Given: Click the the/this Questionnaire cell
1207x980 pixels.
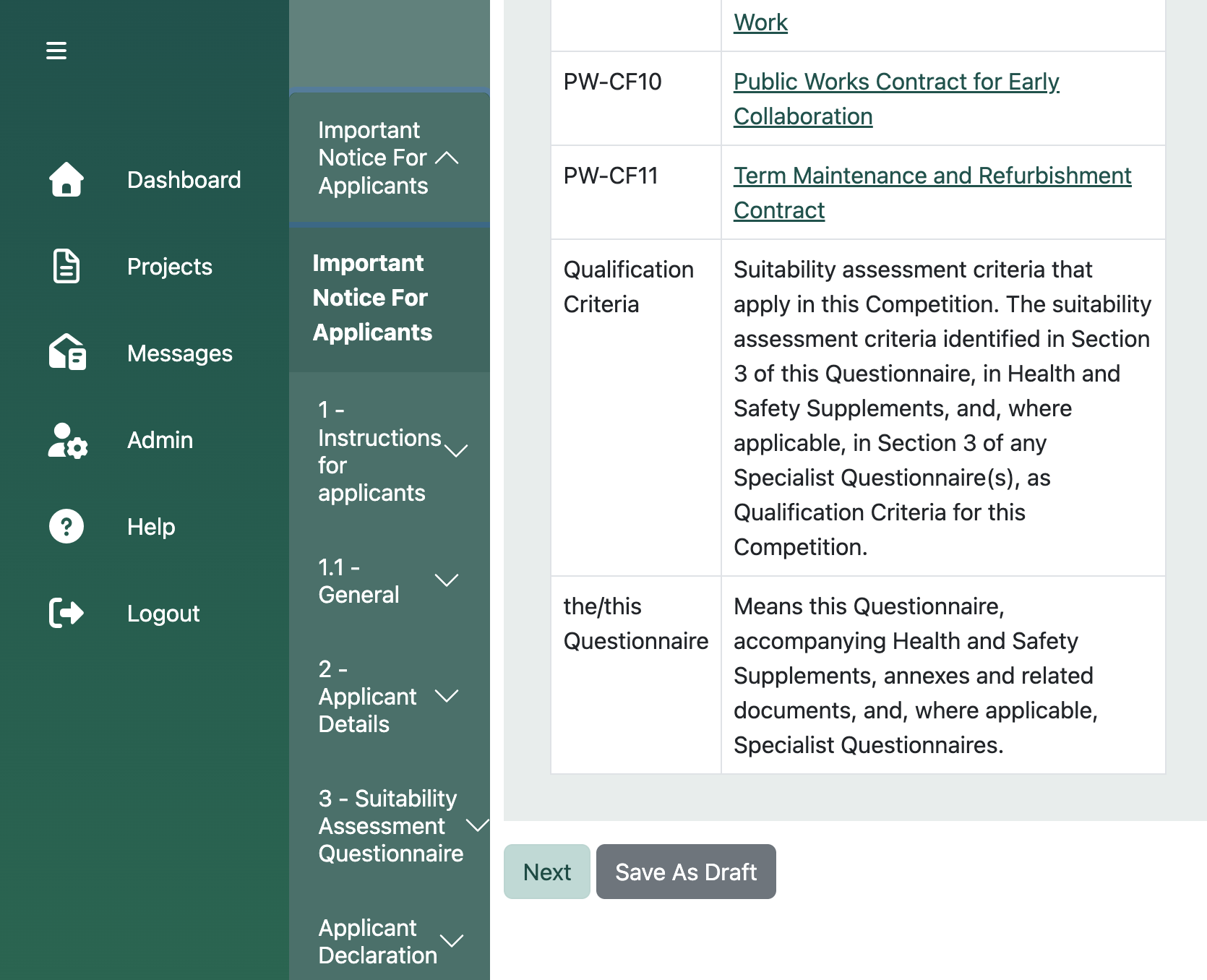Looking at the screenshot, I should pyautogui.click(x=636, y=675).
